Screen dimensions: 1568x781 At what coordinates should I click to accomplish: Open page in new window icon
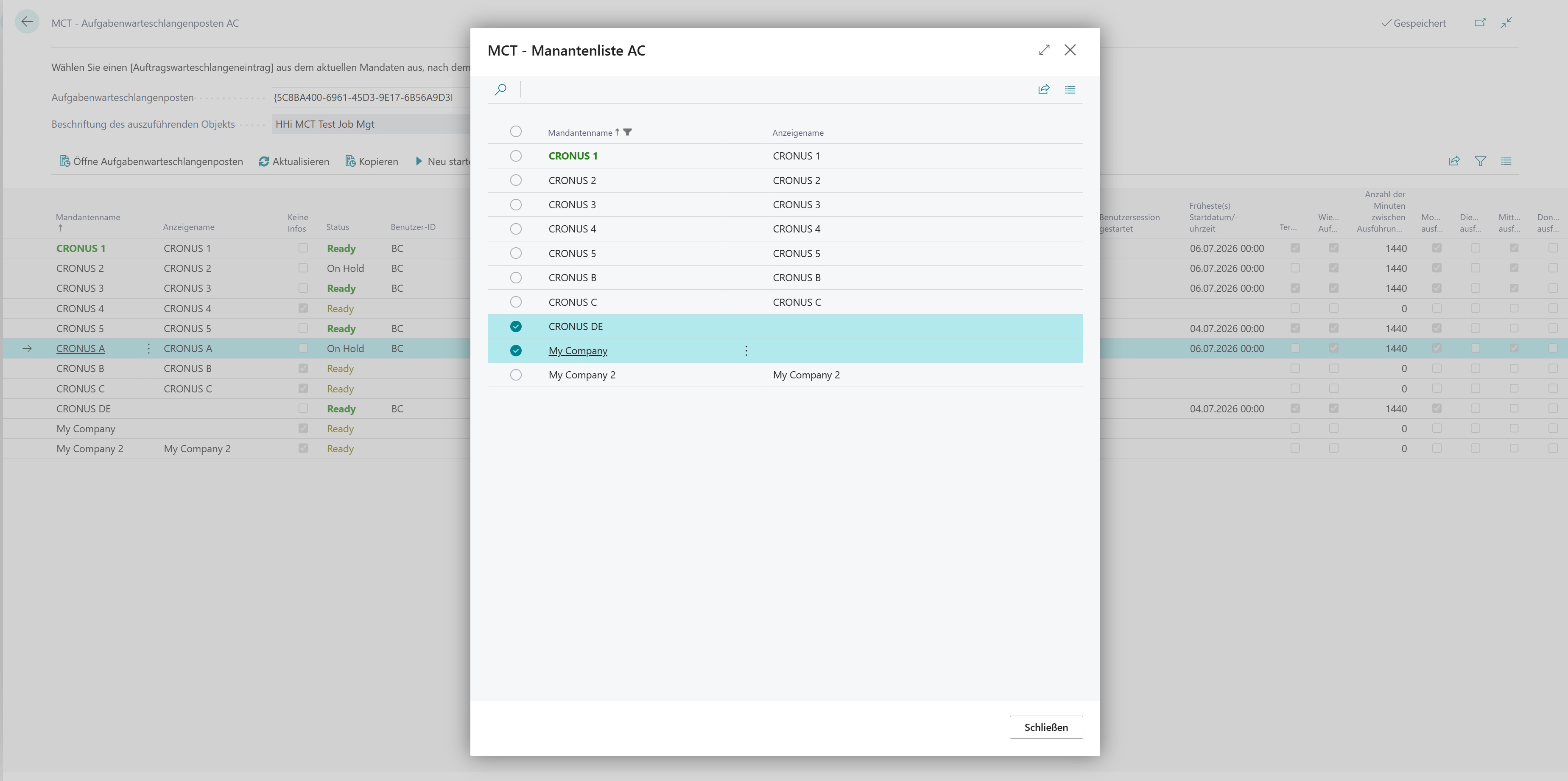pos(1480,22)
